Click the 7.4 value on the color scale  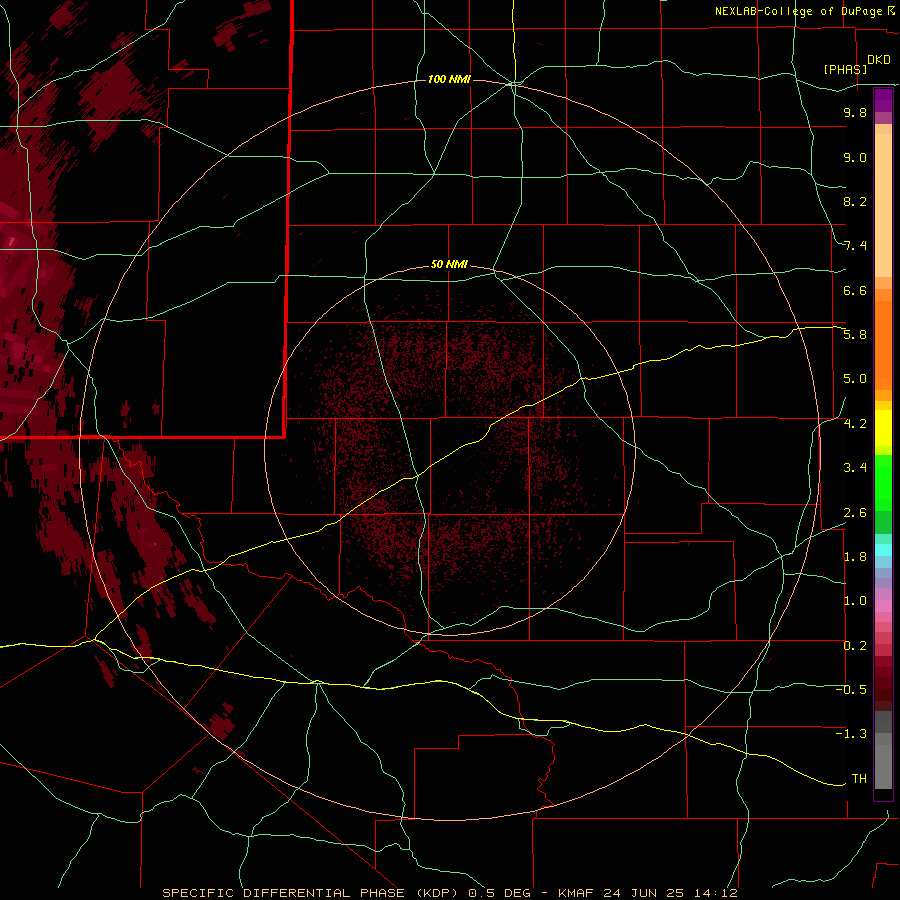coord(855,246)
